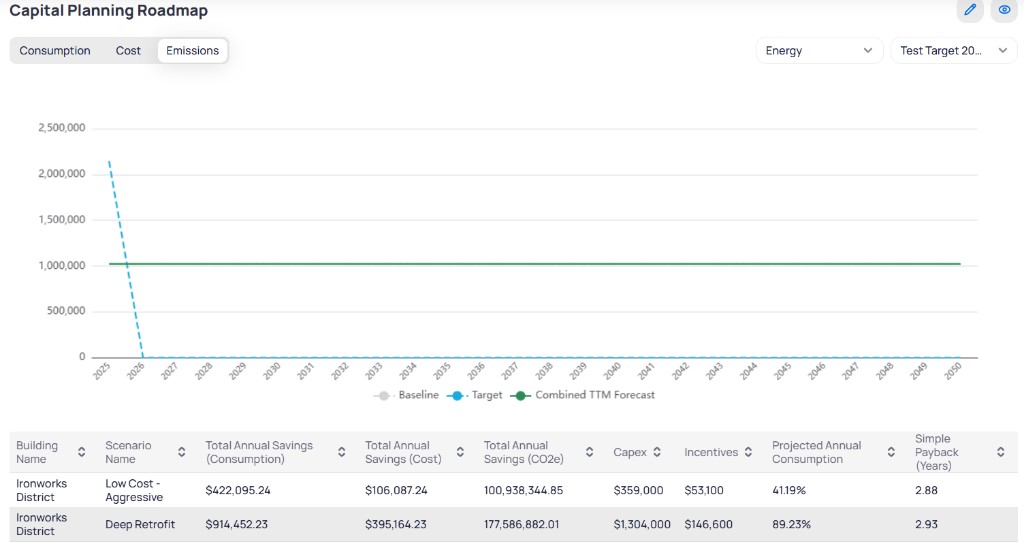Click the Building Name column header

[37, 452]
